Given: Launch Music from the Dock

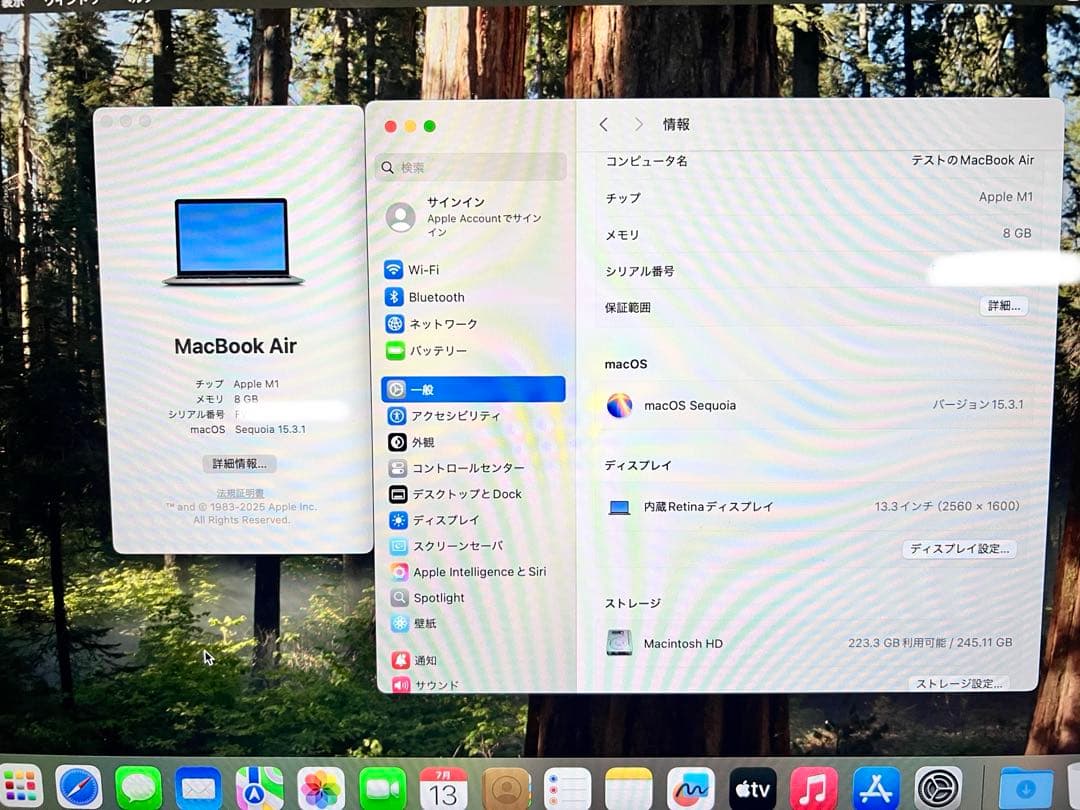Looking at the screenshot, I should point(813,788).
